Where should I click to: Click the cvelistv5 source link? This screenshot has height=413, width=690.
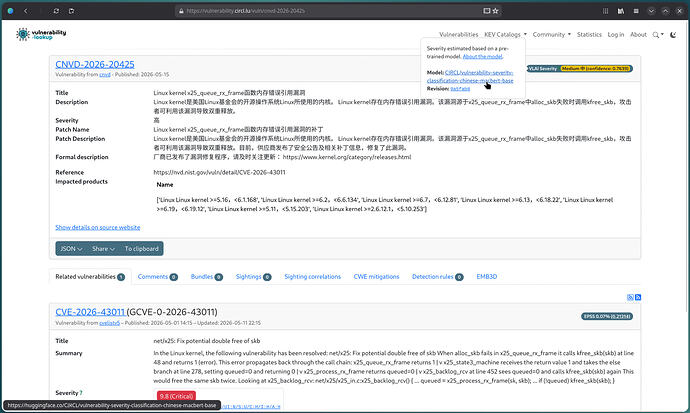click(x=110, y=323)
